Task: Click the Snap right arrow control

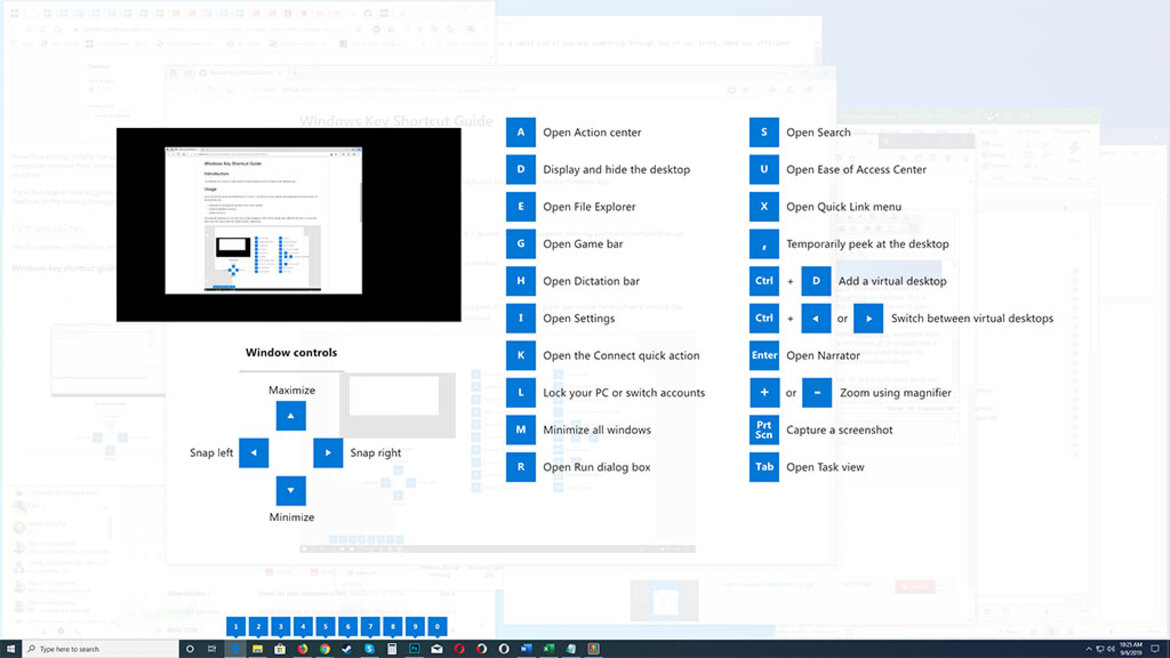Action: click(x=328, y=453)
